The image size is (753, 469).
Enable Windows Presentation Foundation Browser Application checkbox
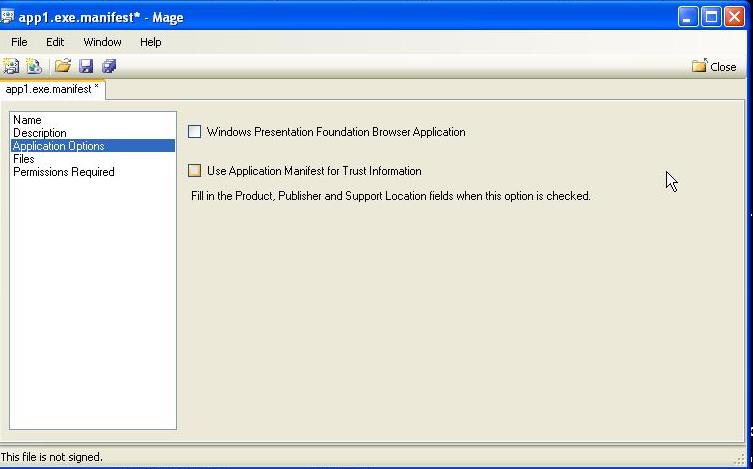pos(194,132)
